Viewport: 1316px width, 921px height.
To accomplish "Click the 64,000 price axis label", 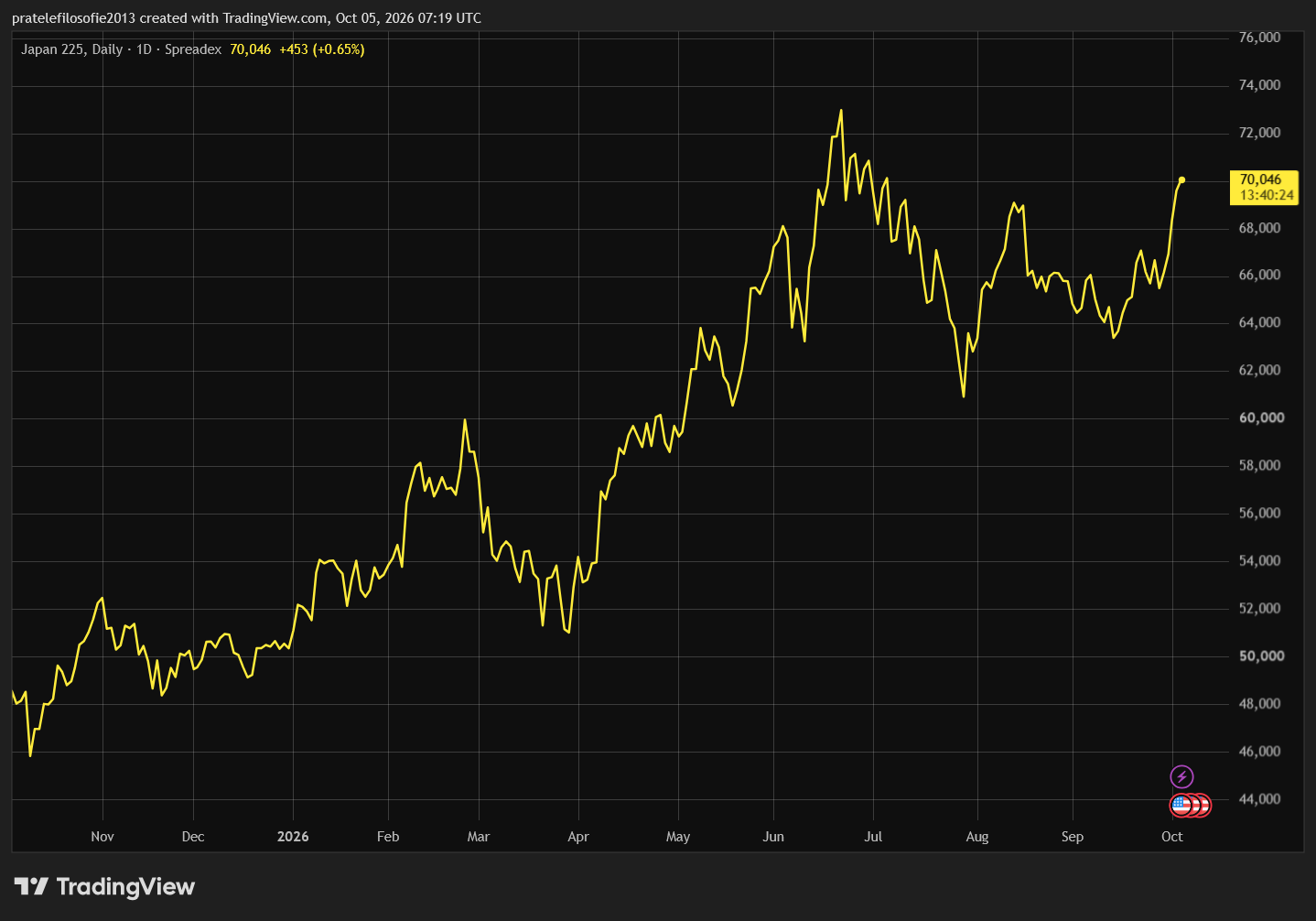I will [x=1259, y=323].
